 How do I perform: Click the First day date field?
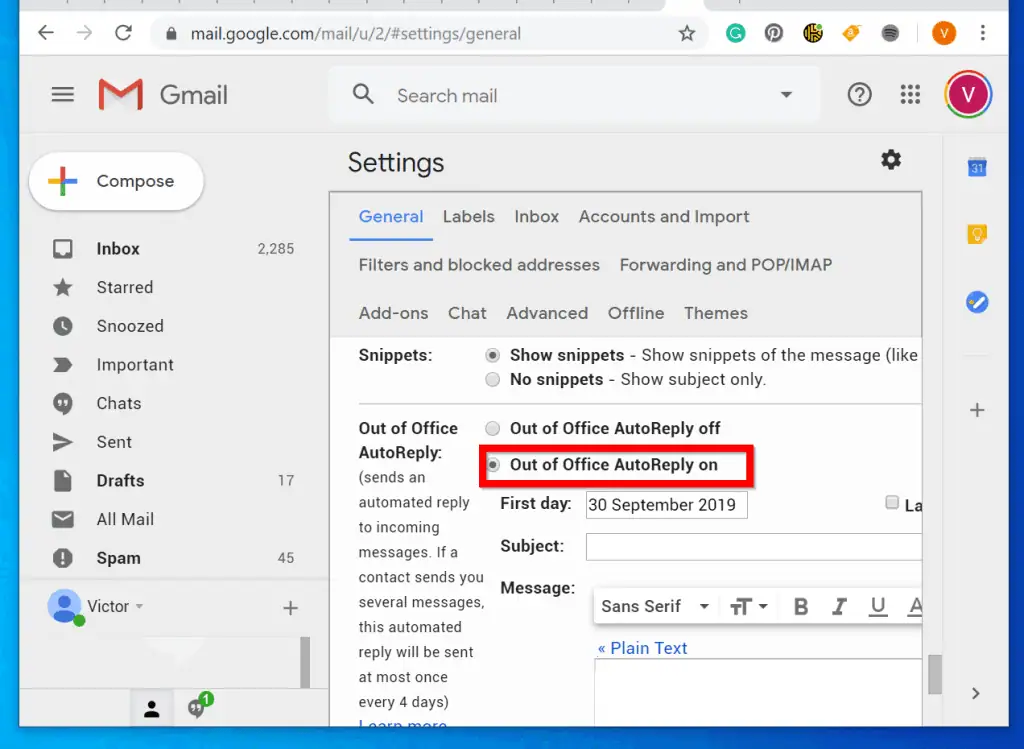(x=666, y=505)
